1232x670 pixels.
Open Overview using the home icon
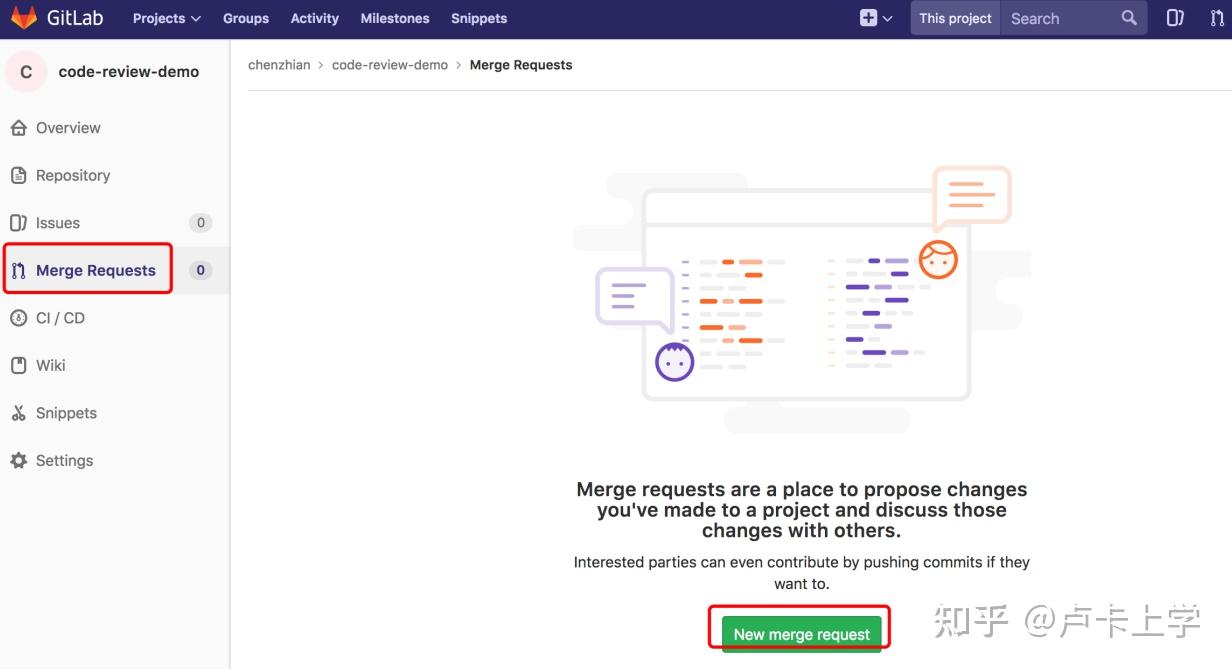click(x=21, y=127)
